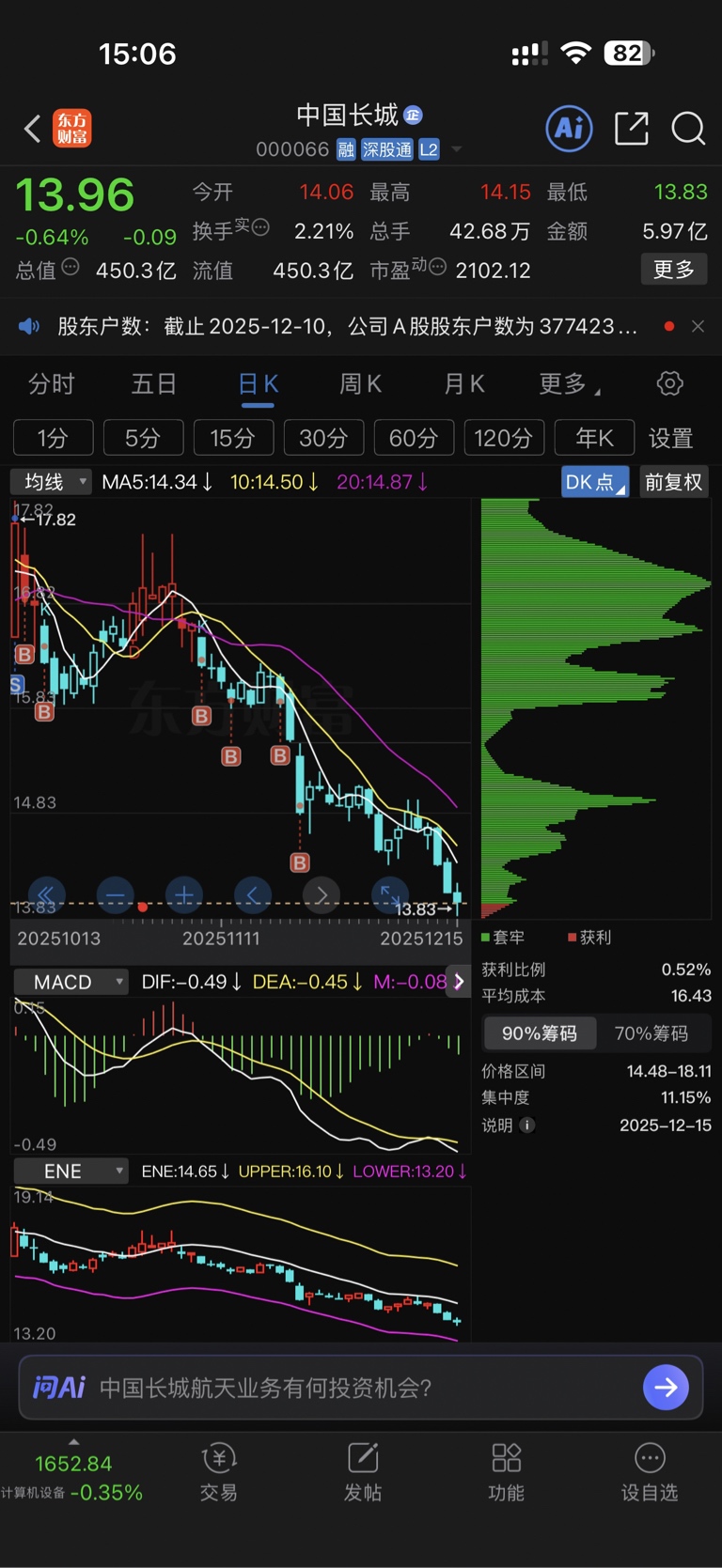Select the 70%筹码 toggle
Screen dimensions: 722x1568
(651, 1033)
